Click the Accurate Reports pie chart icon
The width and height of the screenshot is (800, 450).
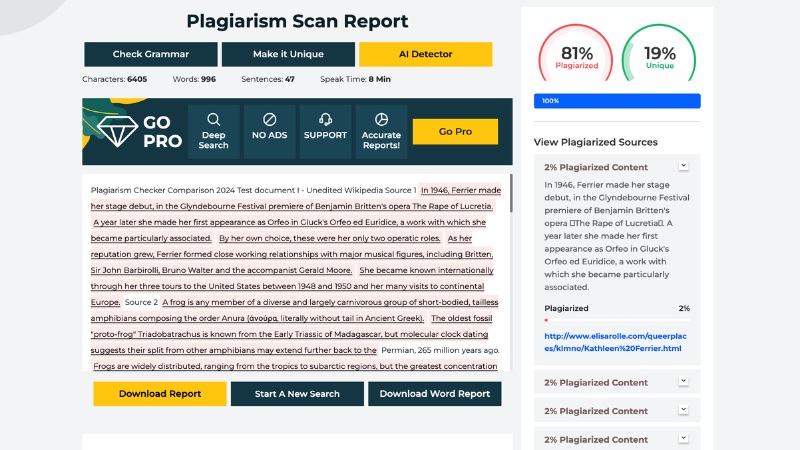(x=381, y=120)
